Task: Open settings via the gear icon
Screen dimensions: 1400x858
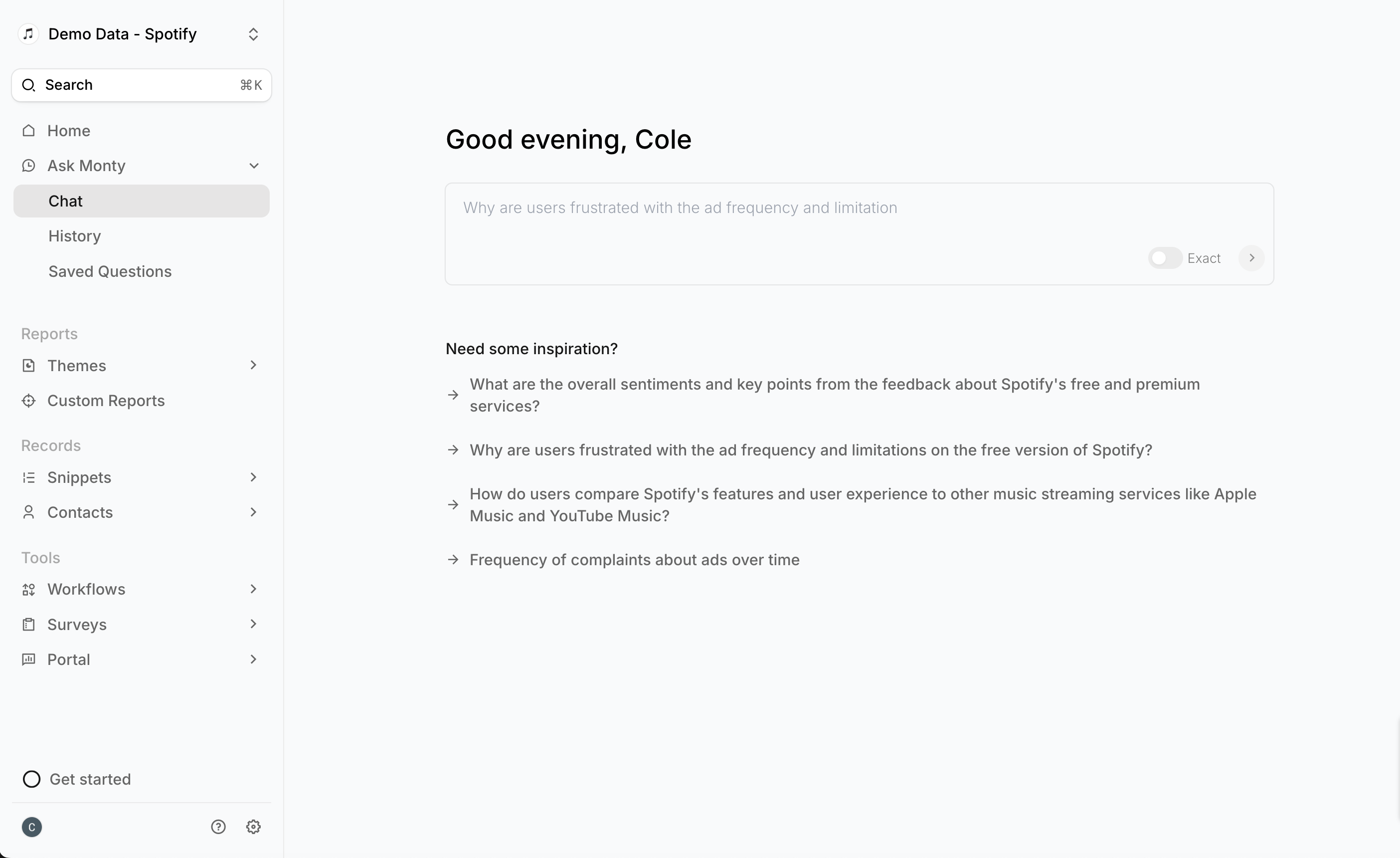Action: point(253,827)
